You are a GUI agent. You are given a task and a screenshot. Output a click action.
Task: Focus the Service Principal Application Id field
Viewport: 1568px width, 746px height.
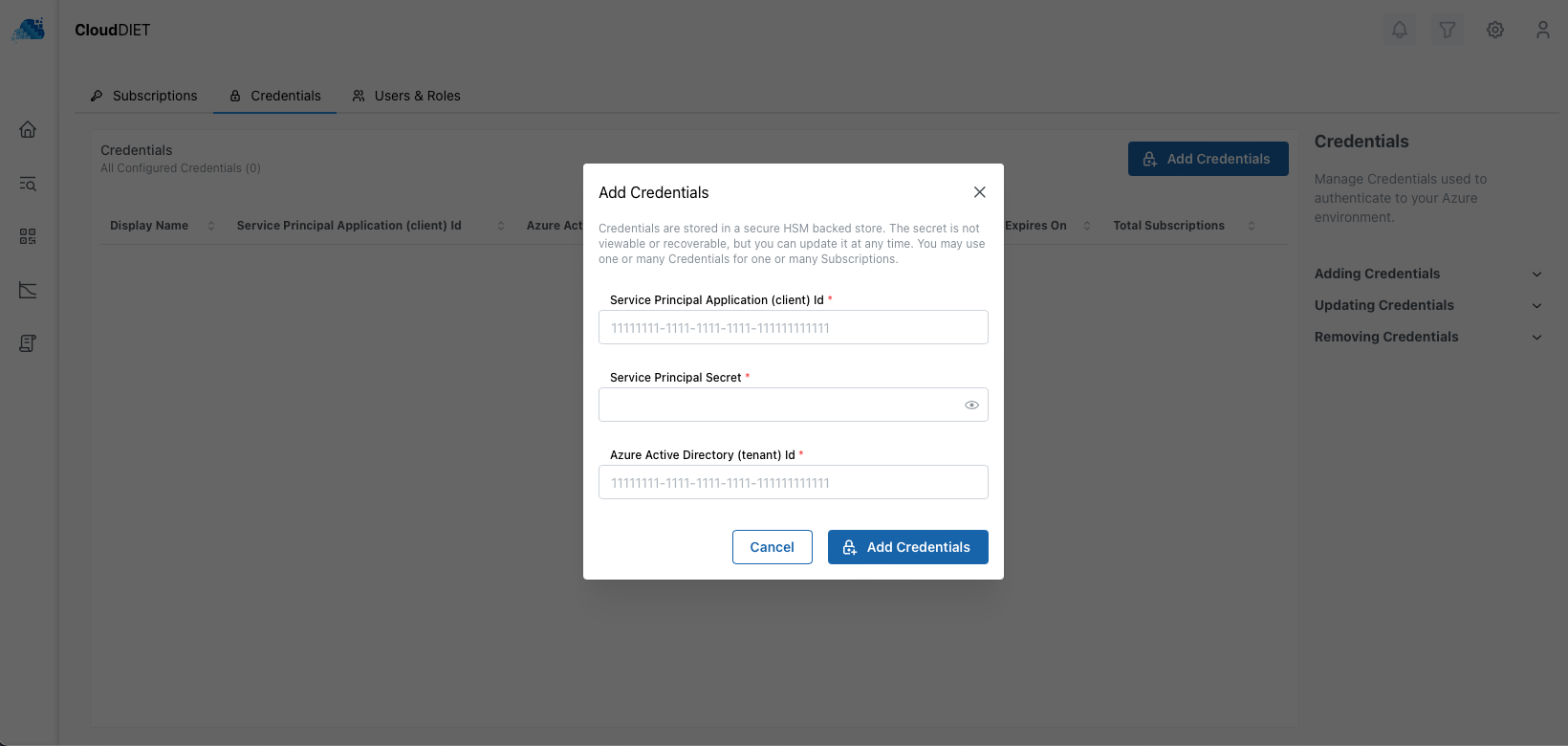[794, 327]
